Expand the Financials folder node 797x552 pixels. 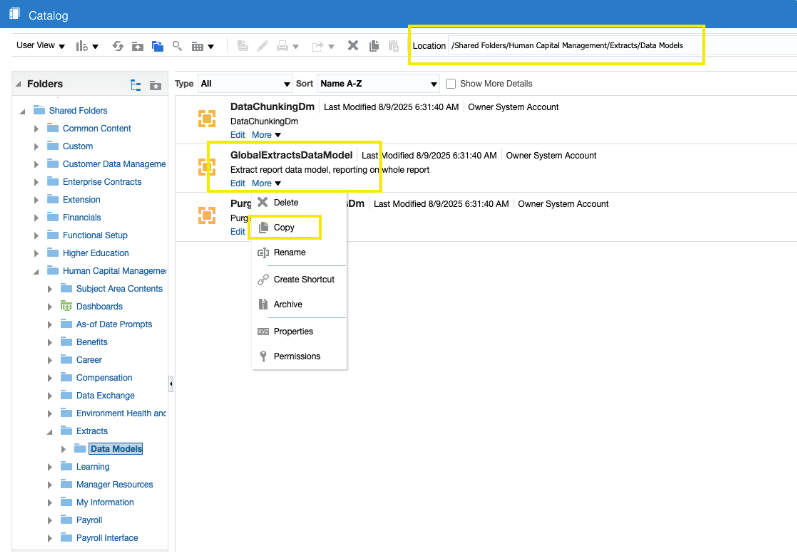[36, 218]
